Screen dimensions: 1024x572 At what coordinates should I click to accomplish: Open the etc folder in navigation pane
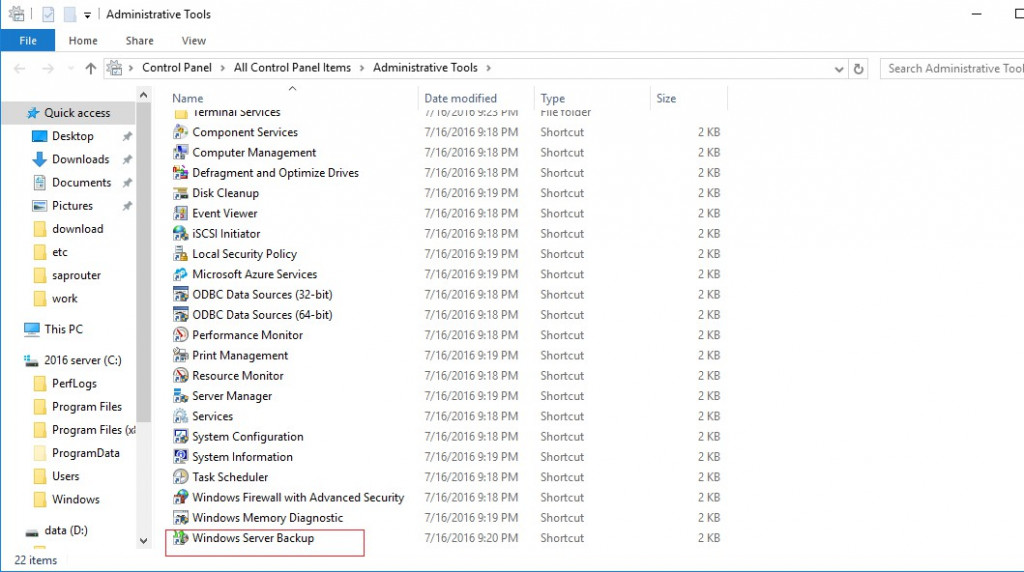[59, 251]
